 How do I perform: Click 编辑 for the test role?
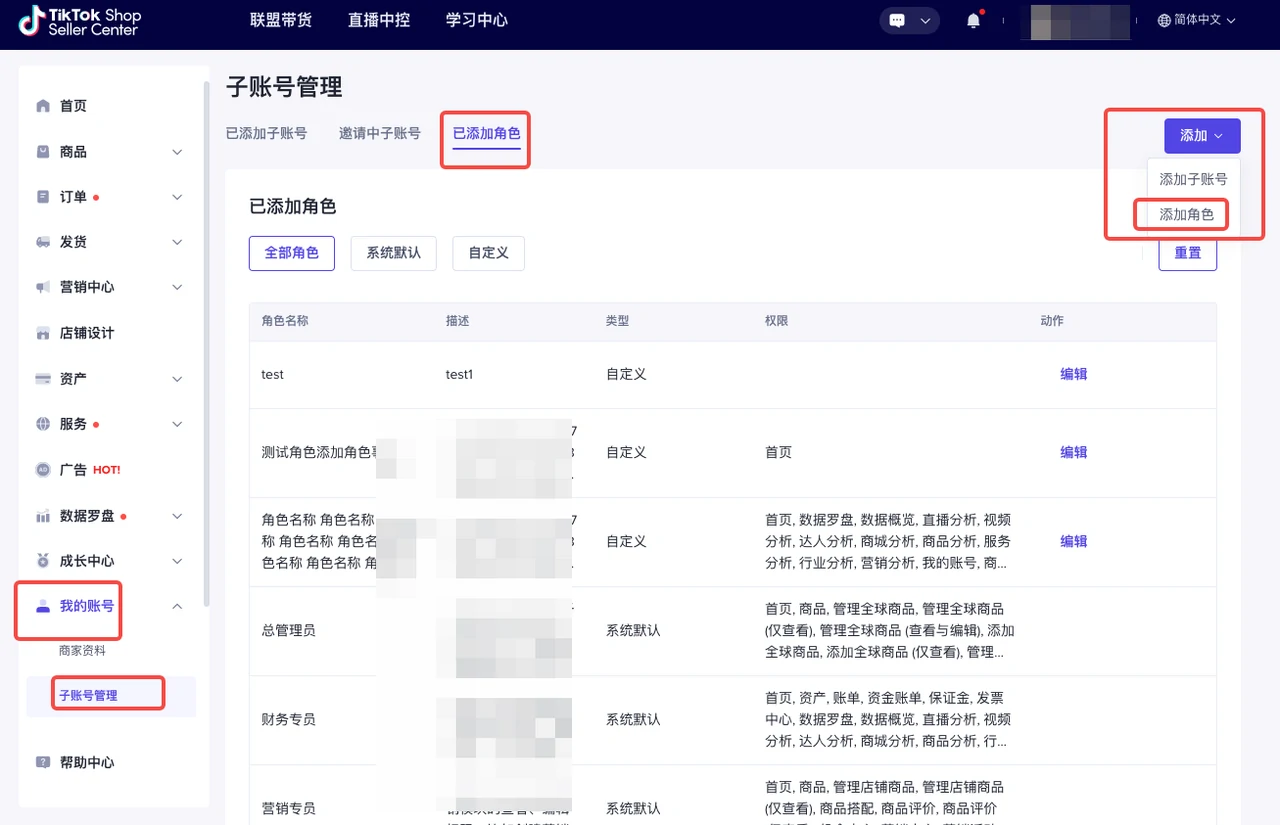point(1073,374)
